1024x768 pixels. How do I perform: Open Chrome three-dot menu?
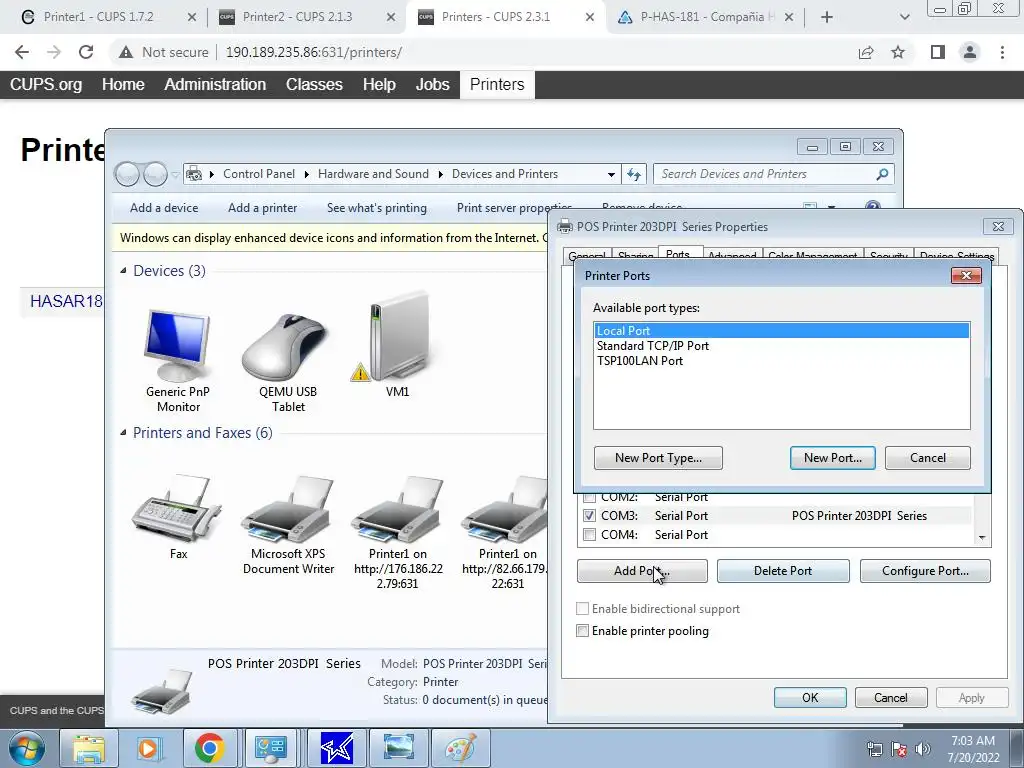point(1002,52)
